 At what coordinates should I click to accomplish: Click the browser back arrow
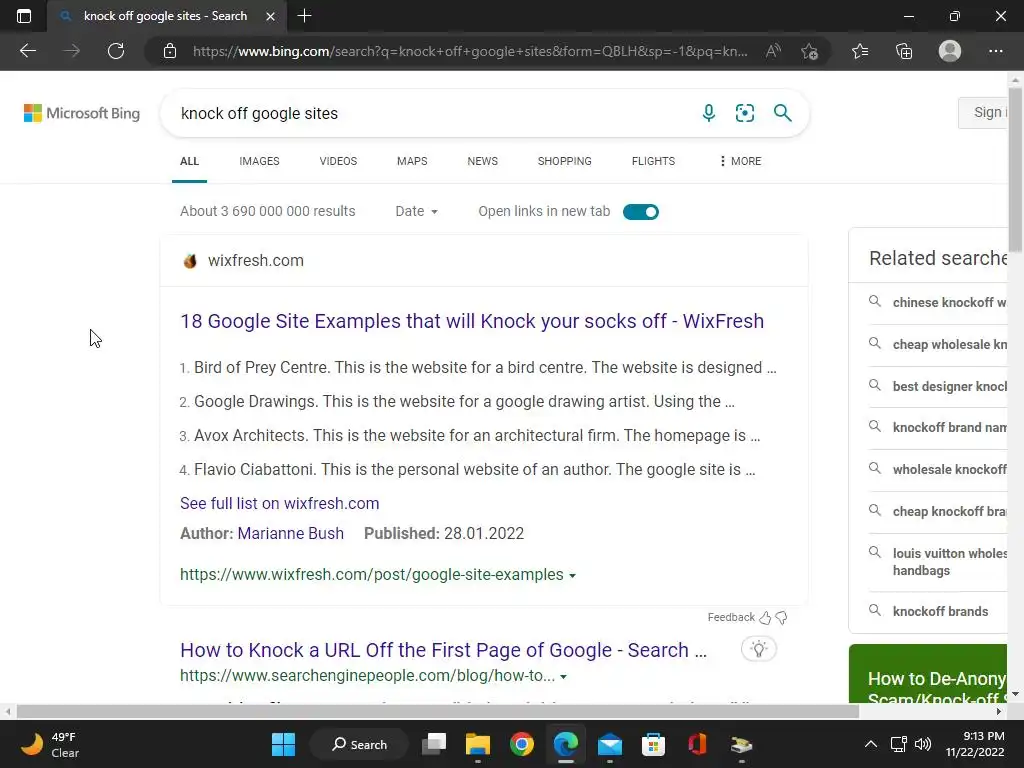pos(27,51)
